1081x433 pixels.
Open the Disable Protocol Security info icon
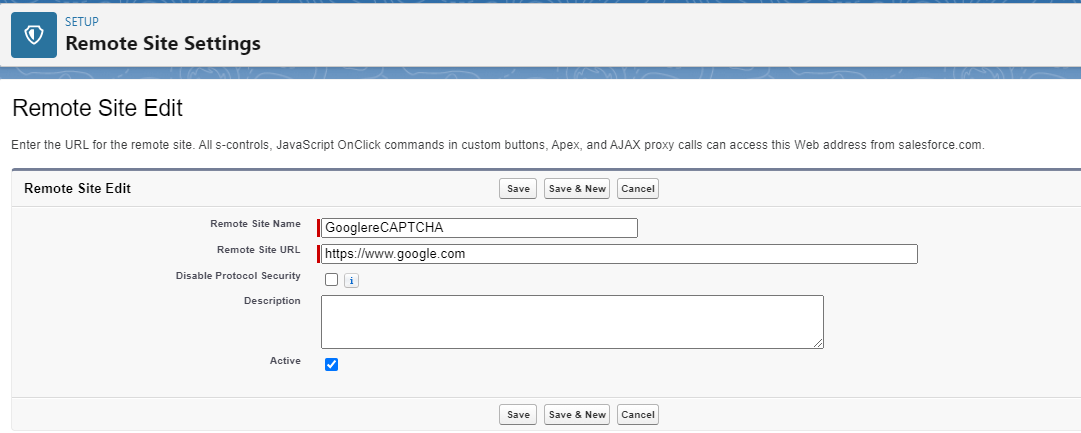[x=351, y=281]
